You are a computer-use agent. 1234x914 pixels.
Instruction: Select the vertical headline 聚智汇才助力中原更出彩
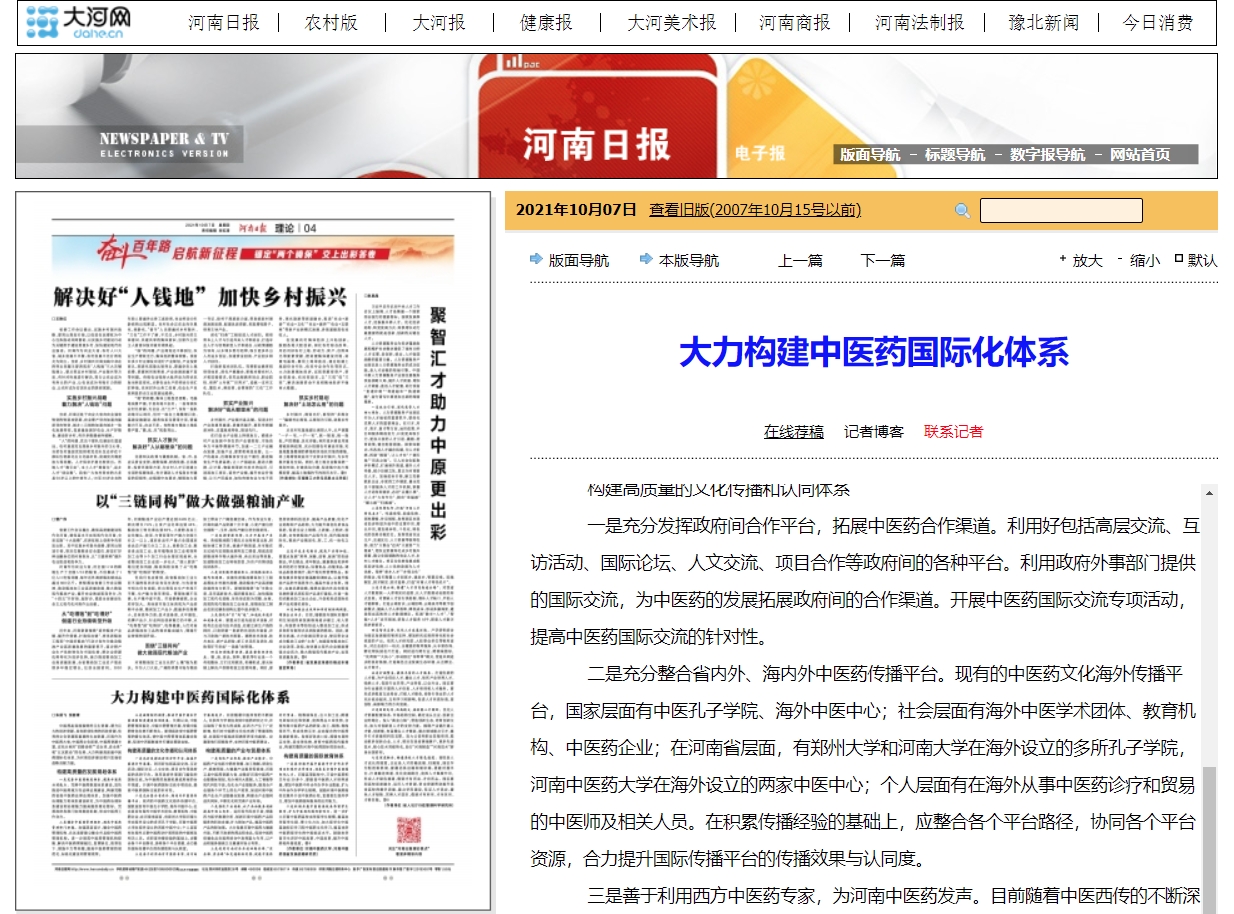pyautogui.click(x=437, y=422)
